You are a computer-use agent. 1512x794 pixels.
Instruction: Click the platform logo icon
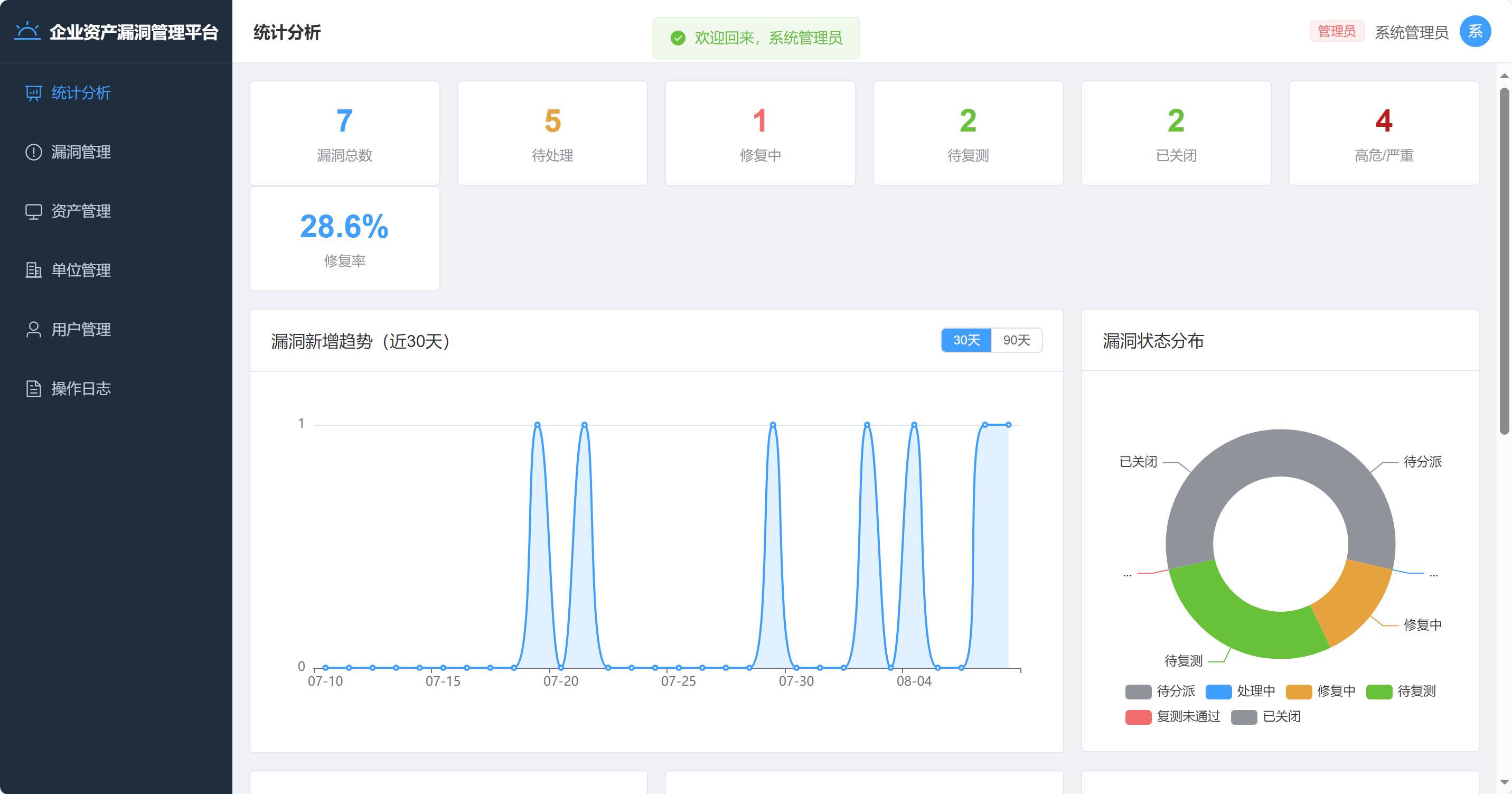click(x=27, y=31)
